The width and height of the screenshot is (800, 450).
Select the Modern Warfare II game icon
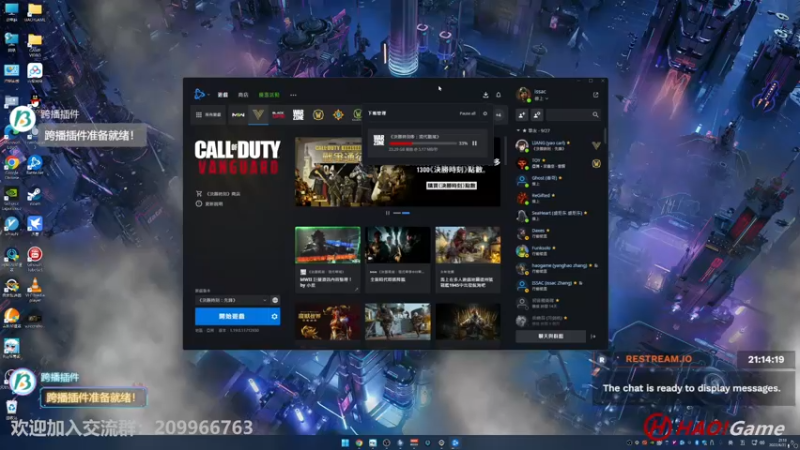pyautogui.click(x=238, y=115)
